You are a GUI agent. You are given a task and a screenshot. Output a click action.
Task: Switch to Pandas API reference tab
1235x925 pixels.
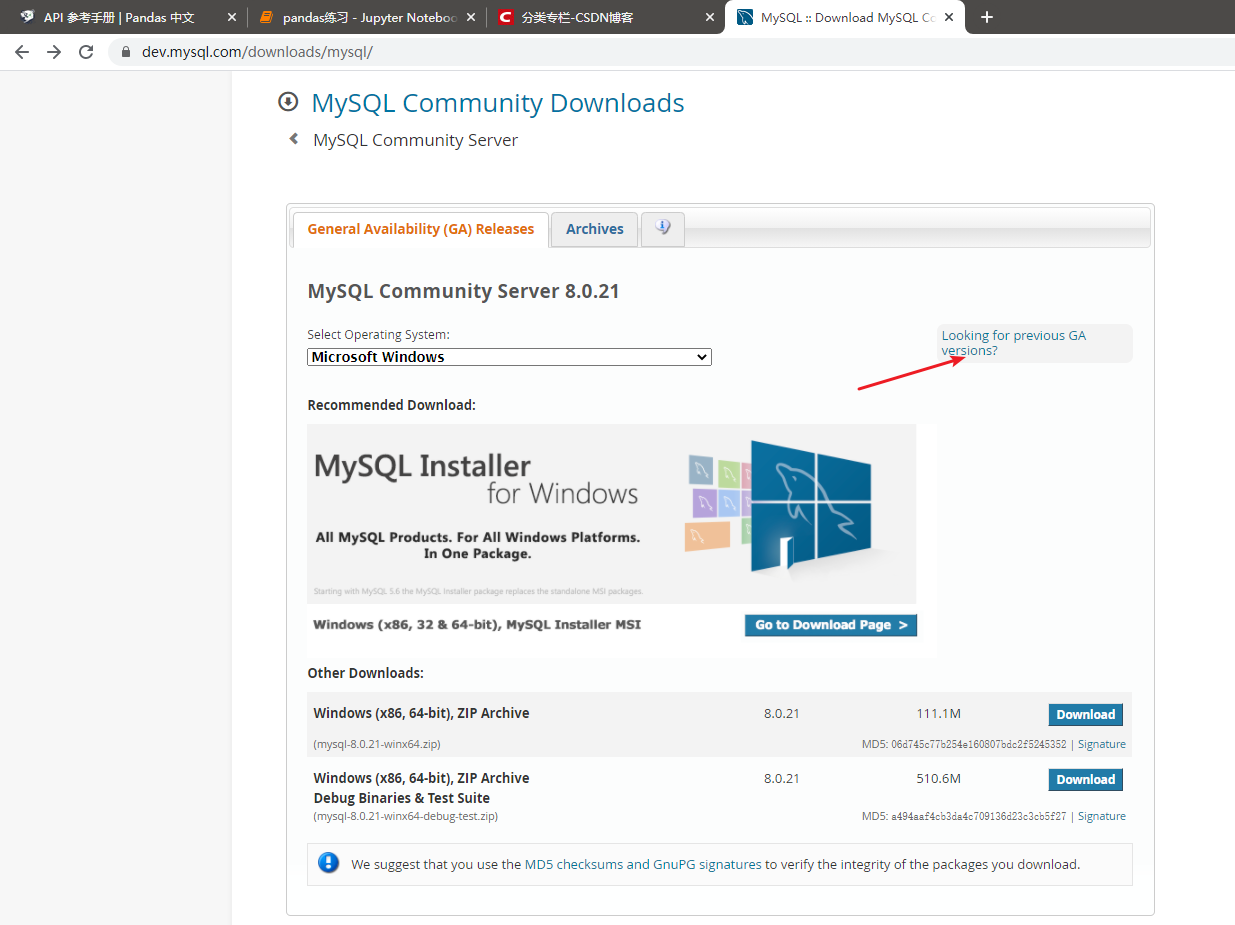point(119,18)
